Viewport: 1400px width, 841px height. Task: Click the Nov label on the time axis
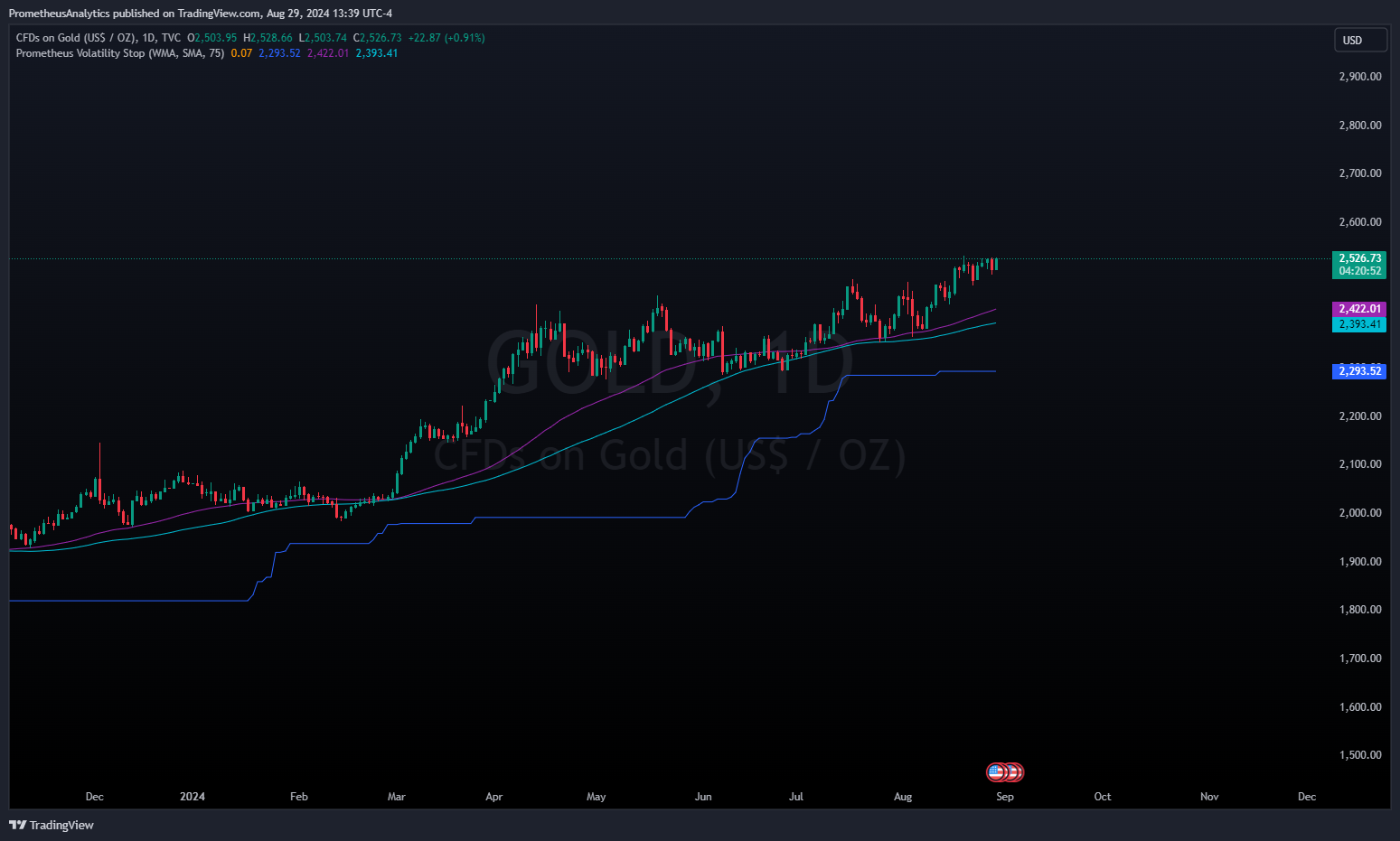(1209, 797)
